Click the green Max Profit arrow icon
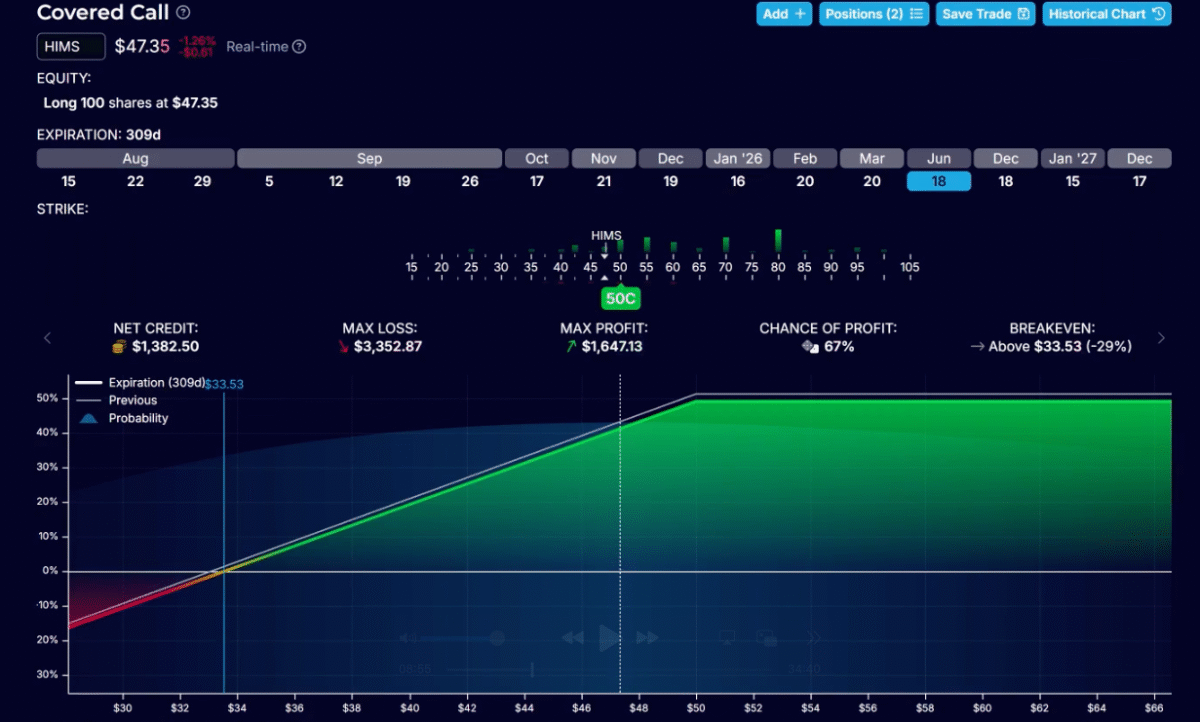1200x722 pixels. click(570, 346)
